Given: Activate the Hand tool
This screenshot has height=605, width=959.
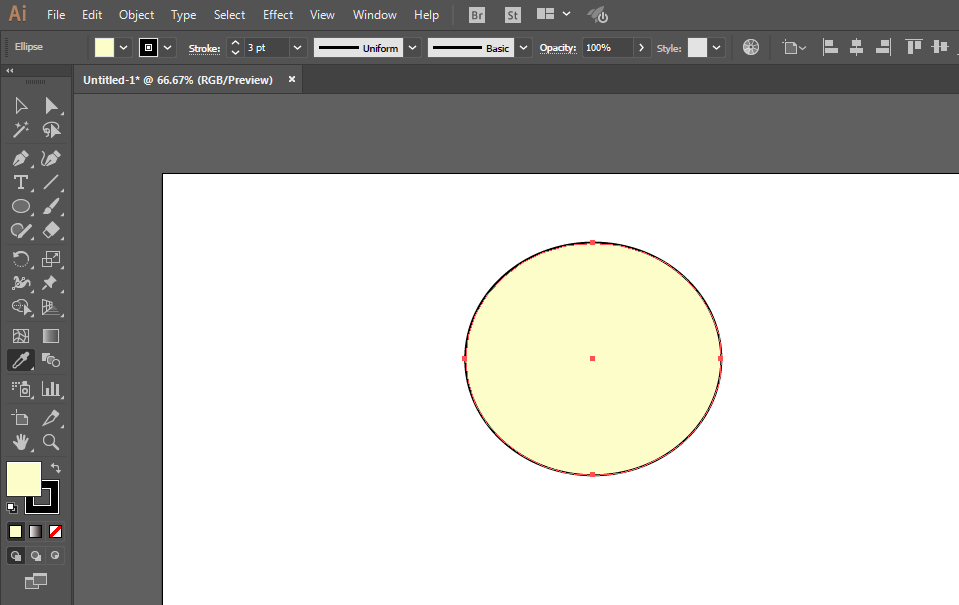Looking at the screenshot, I should [21, 442].
